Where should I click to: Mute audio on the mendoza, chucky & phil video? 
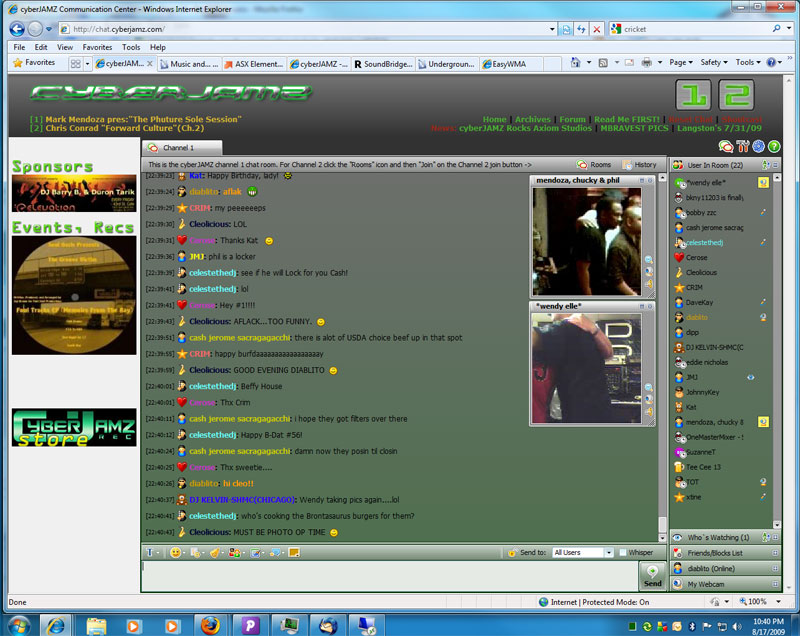(648, 284)
